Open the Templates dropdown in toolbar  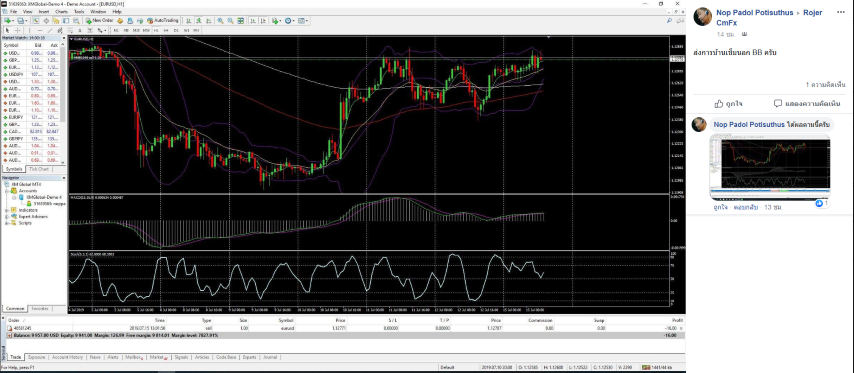coord(303,21)
